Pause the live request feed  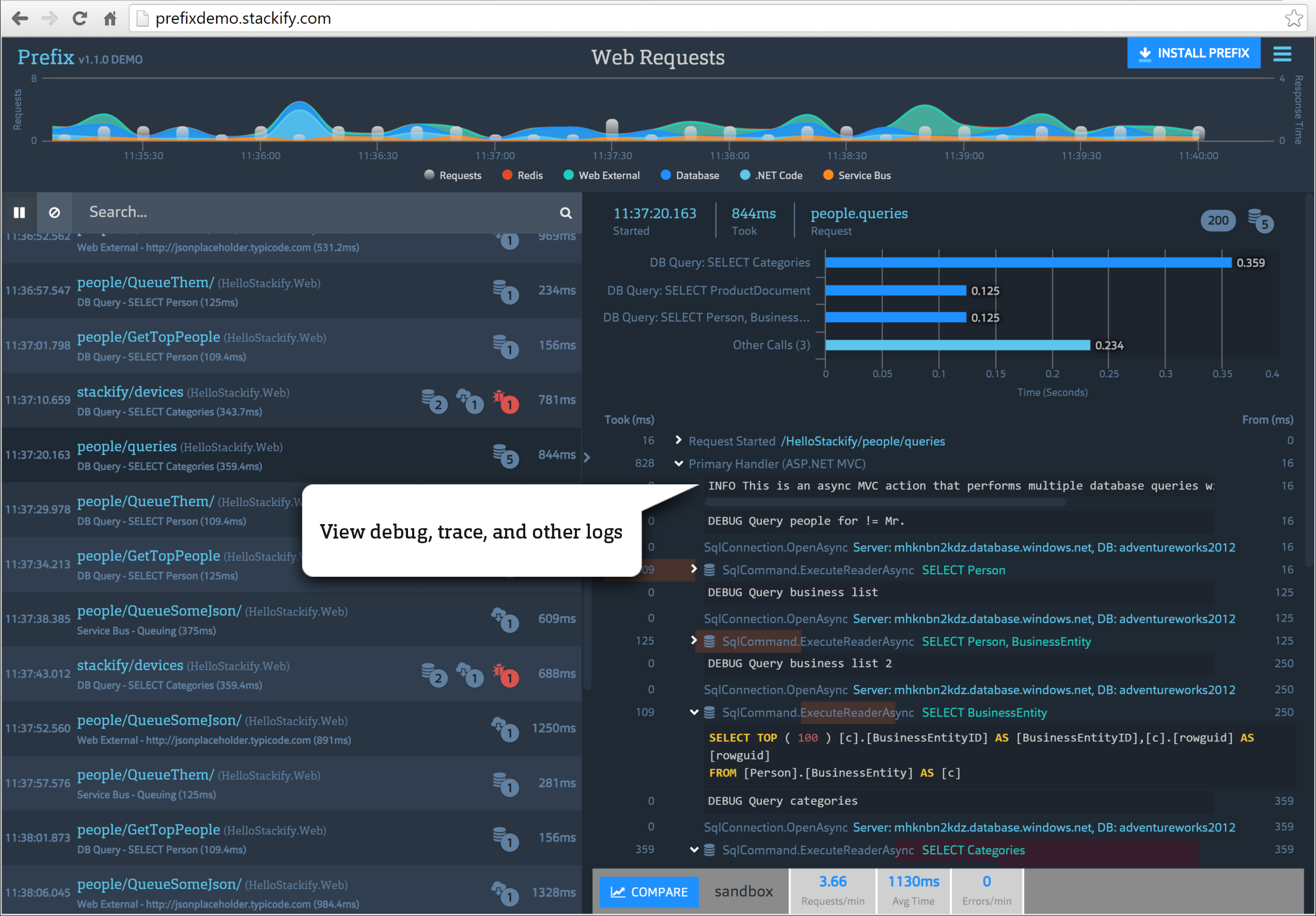click(19, 213)
